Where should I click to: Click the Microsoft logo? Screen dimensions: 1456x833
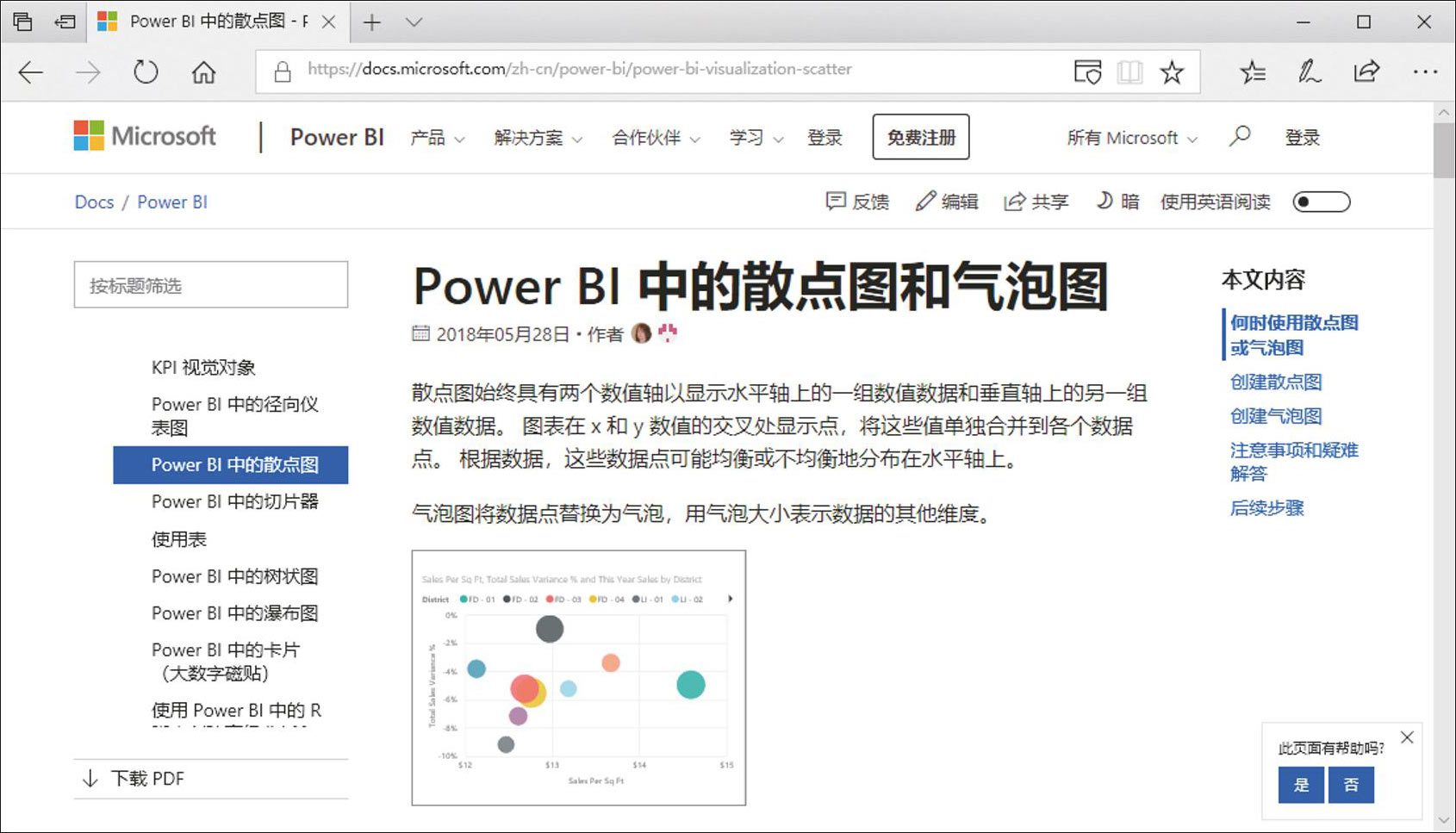(x=145, y=136)
